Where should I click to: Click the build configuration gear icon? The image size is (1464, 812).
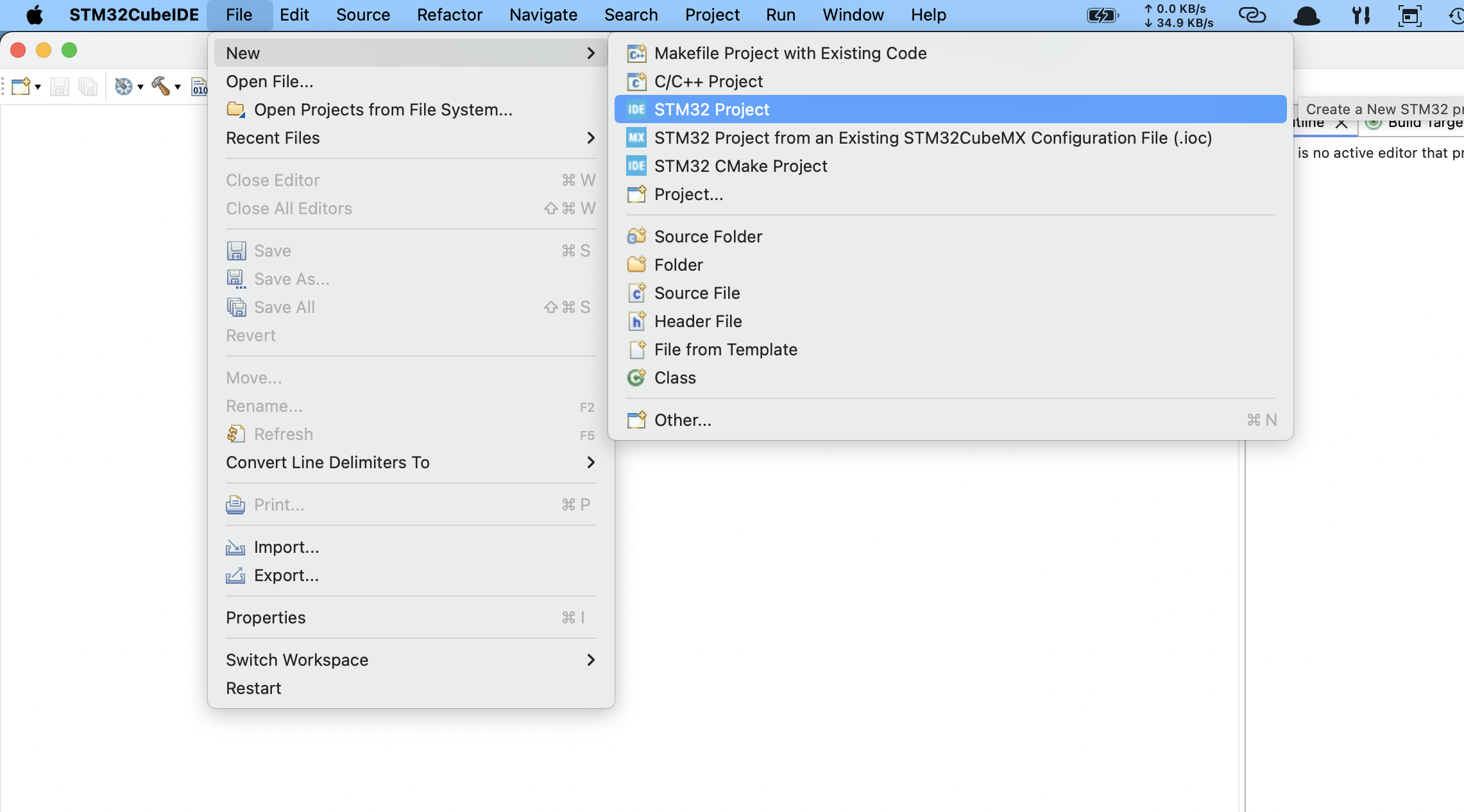123,86
